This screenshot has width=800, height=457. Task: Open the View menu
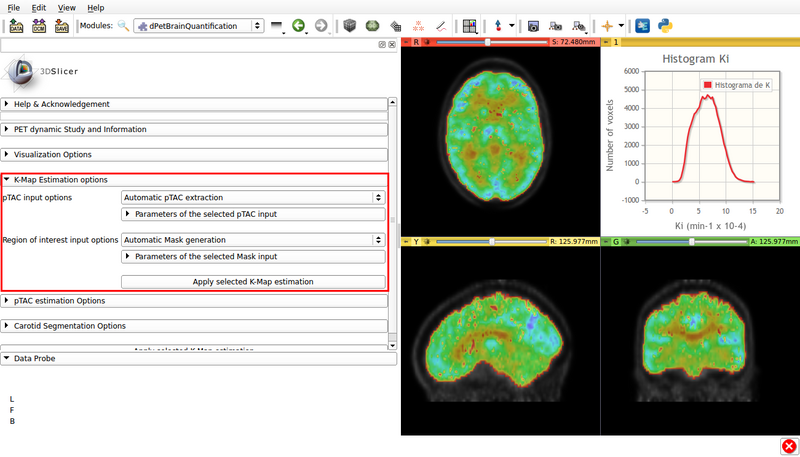click(x=66, y=7)
